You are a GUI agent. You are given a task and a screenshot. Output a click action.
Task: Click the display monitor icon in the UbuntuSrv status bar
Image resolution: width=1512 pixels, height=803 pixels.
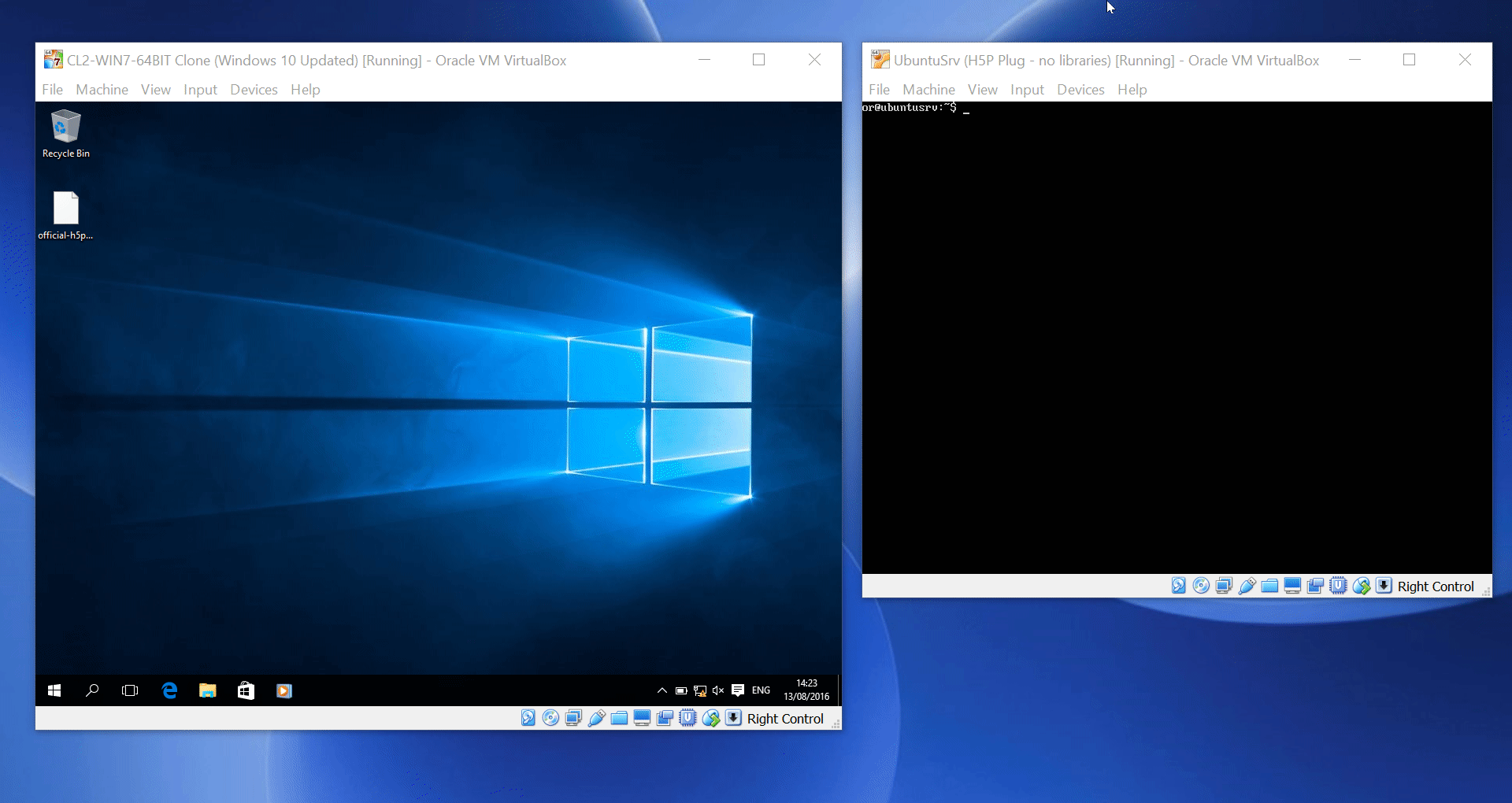coord(1292,586)
